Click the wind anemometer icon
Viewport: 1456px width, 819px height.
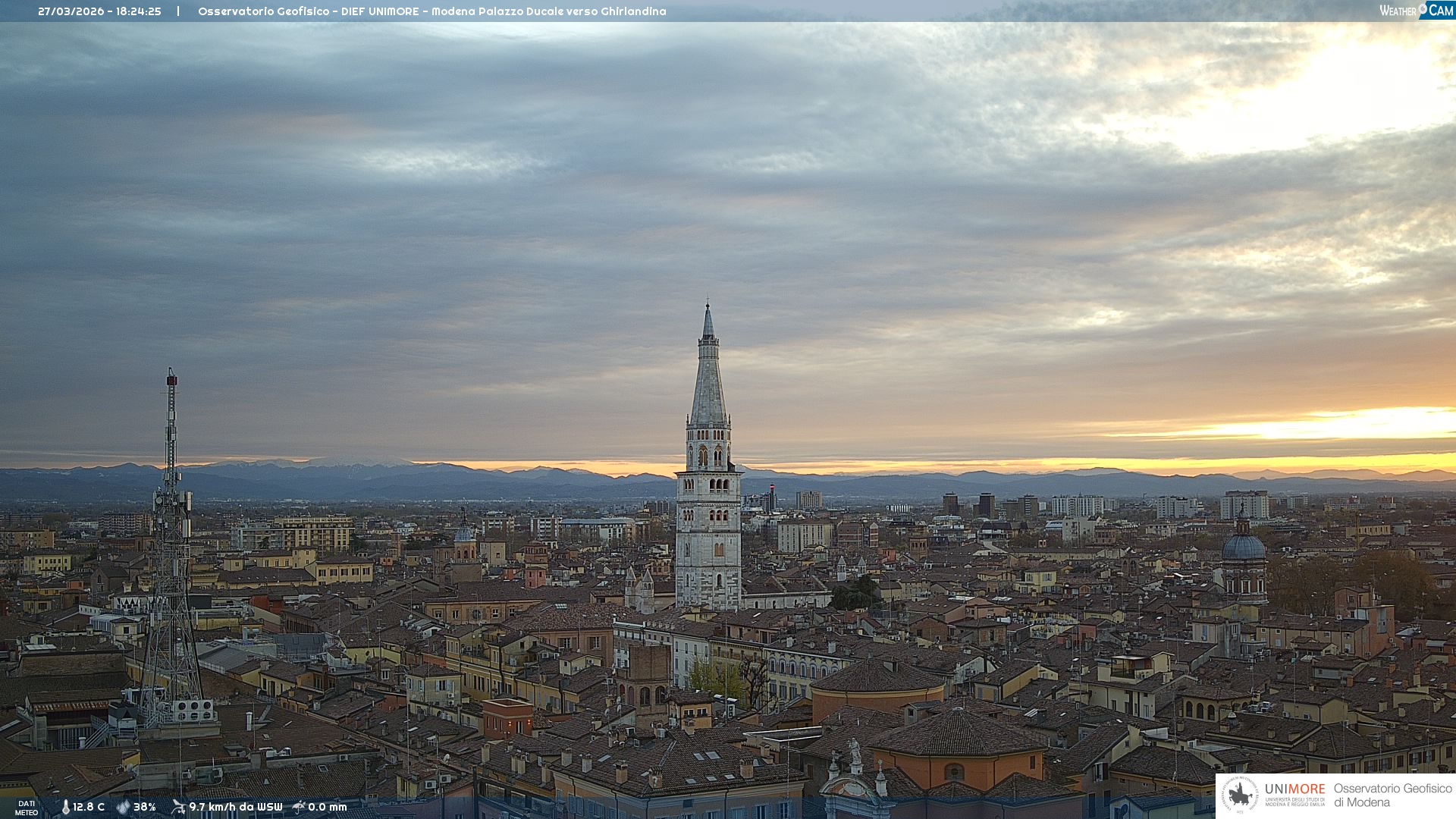click(178, 807)
